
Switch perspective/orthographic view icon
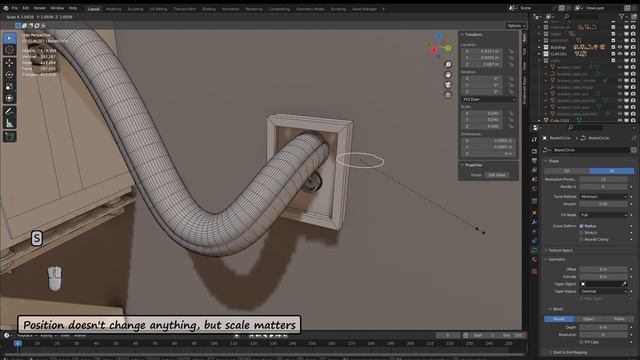[x=448, y=95]
